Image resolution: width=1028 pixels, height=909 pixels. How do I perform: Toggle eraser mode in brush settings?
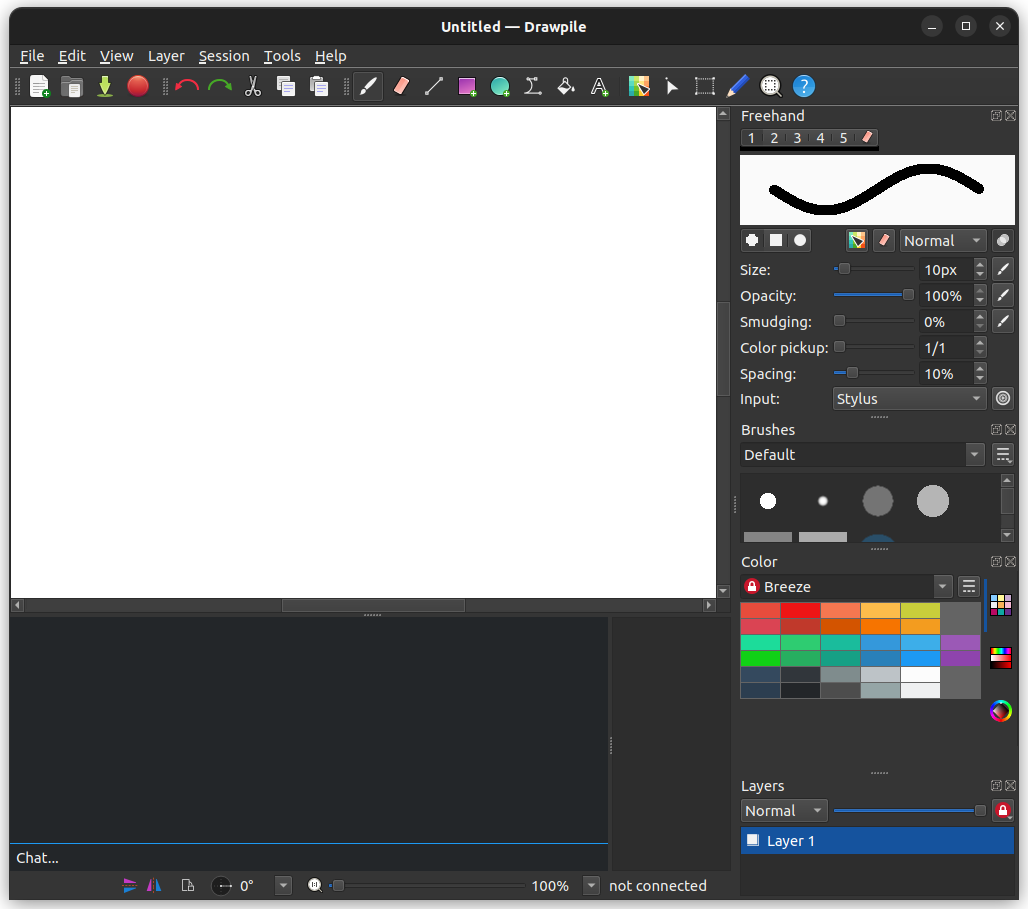point(883,240)
